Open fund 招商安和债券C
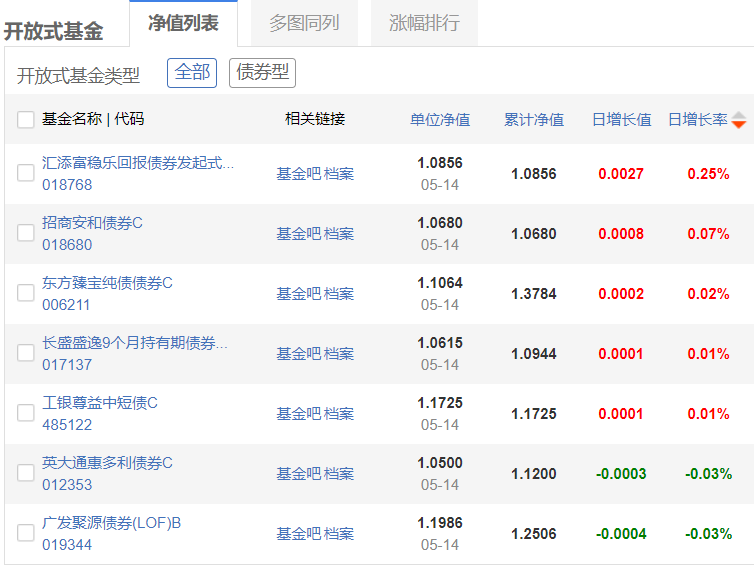 (x=92, y=223)
